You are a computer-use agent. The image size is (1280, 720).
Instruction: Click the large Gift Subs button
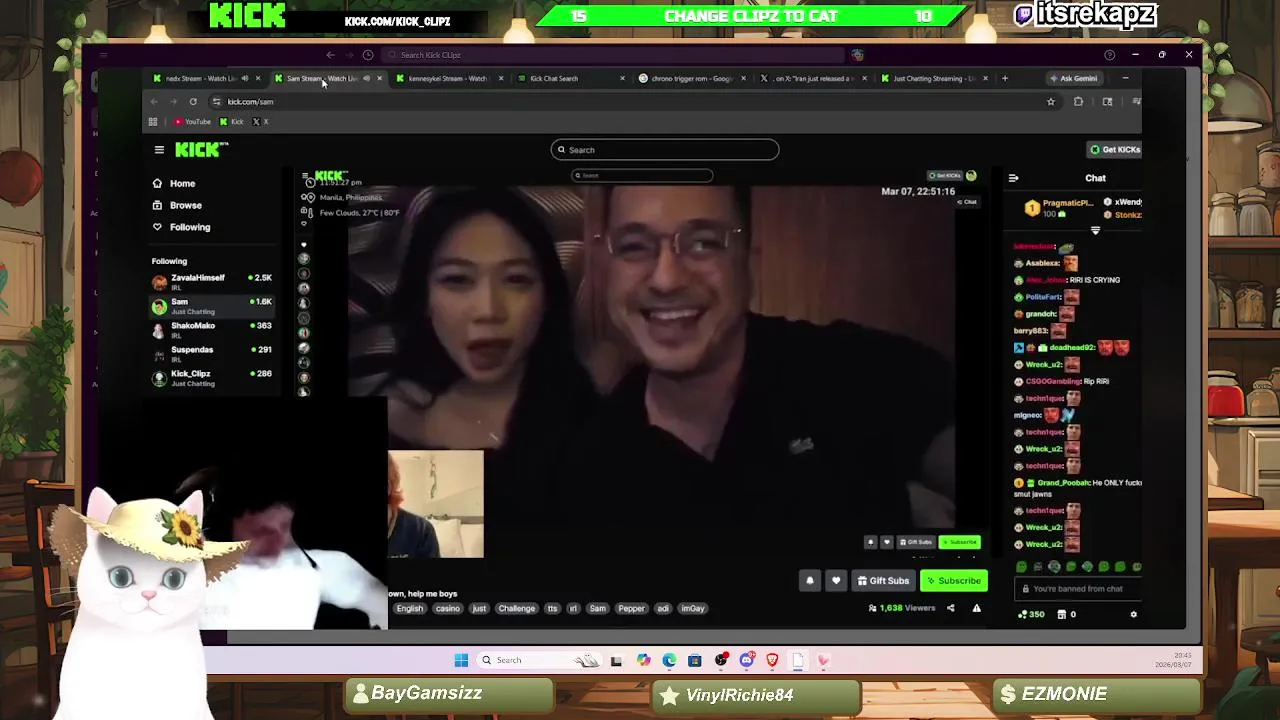(883, 581)
